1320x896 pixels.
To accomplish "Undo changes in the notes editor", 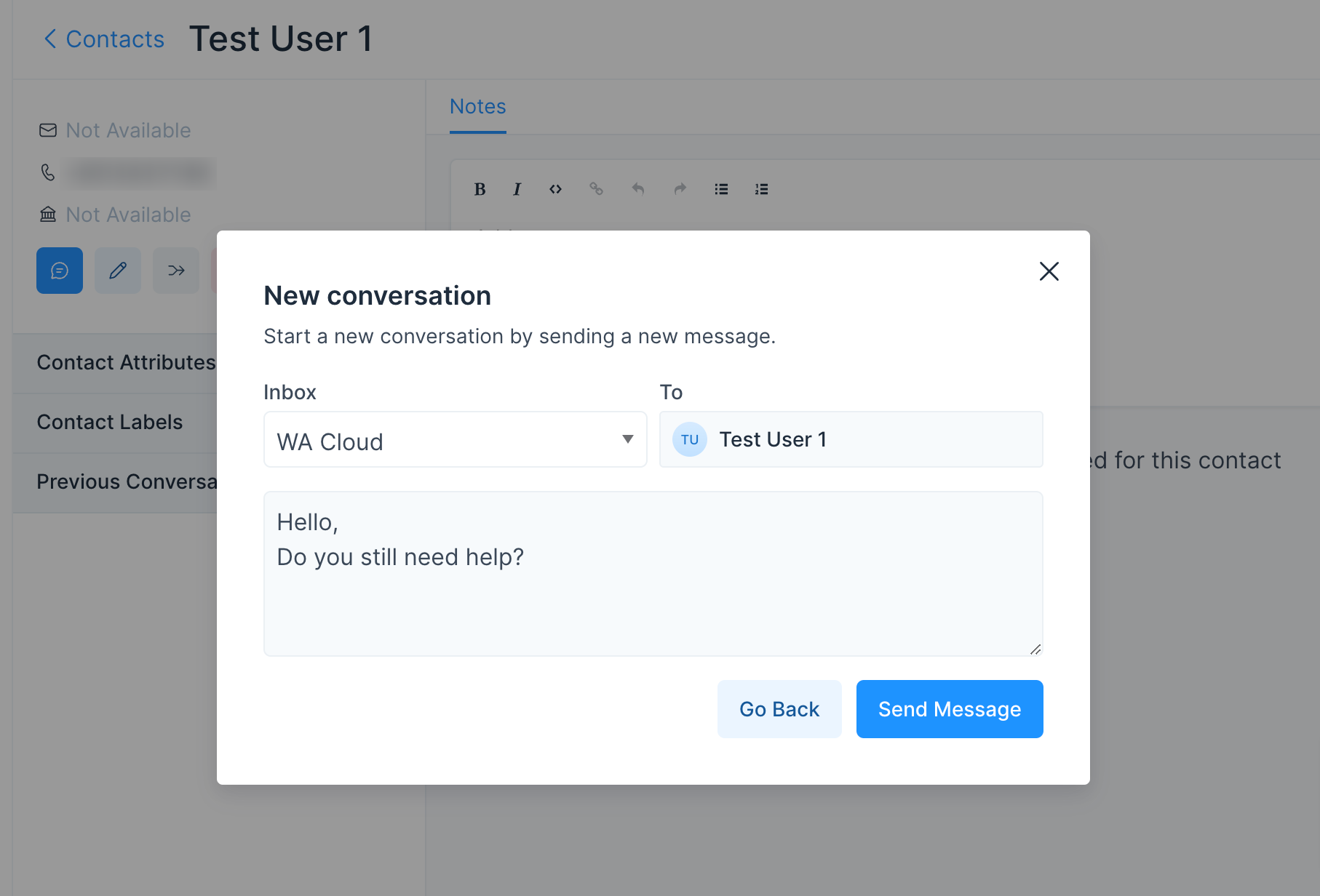I will (x=638, y=189).
